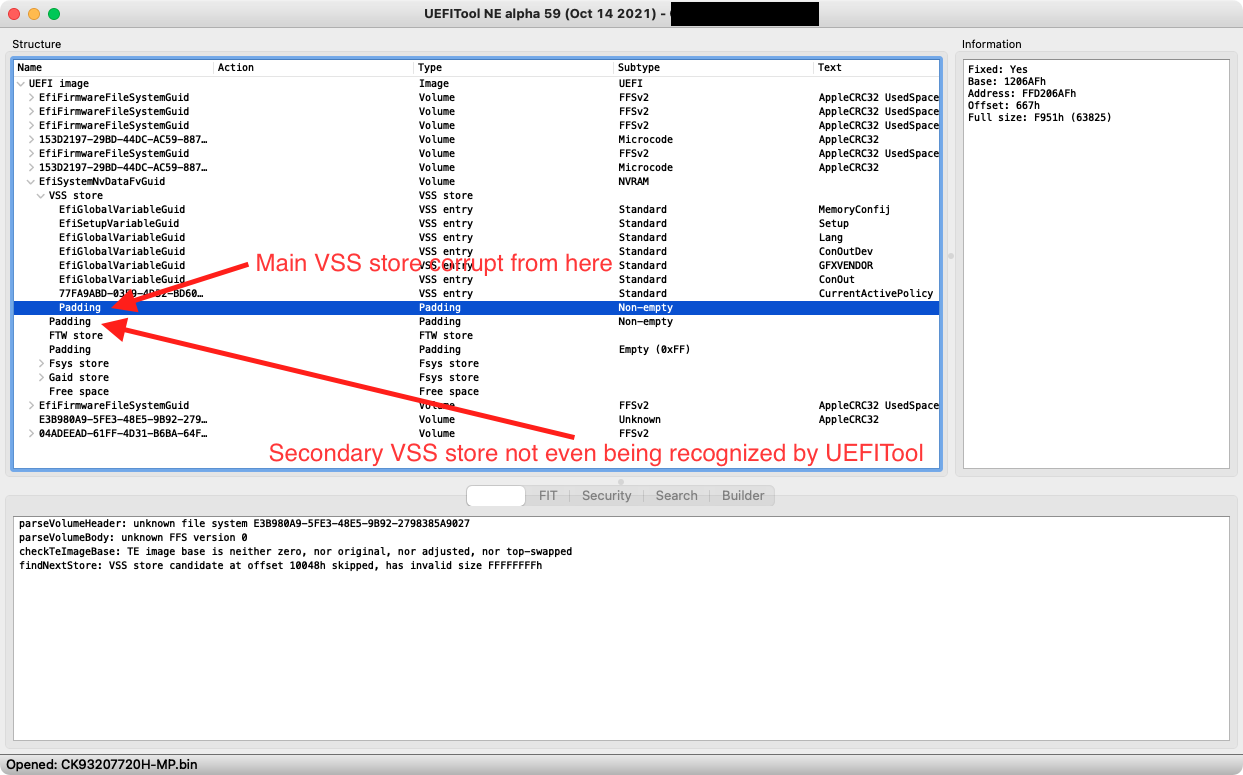Select the Padding row above FTW store
This screenshot has height=775, width=1243.
477,322
